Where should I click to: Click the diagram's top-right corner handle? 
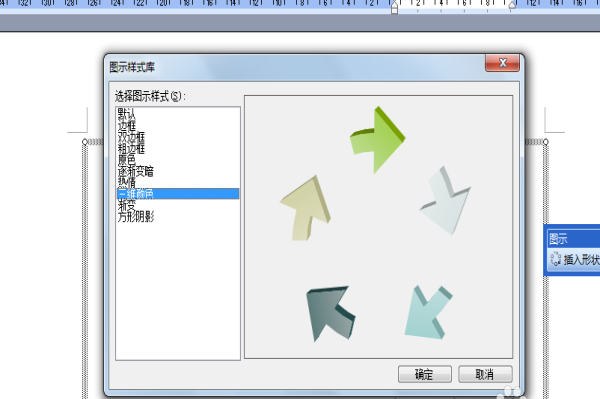click(x=546, y=142)
